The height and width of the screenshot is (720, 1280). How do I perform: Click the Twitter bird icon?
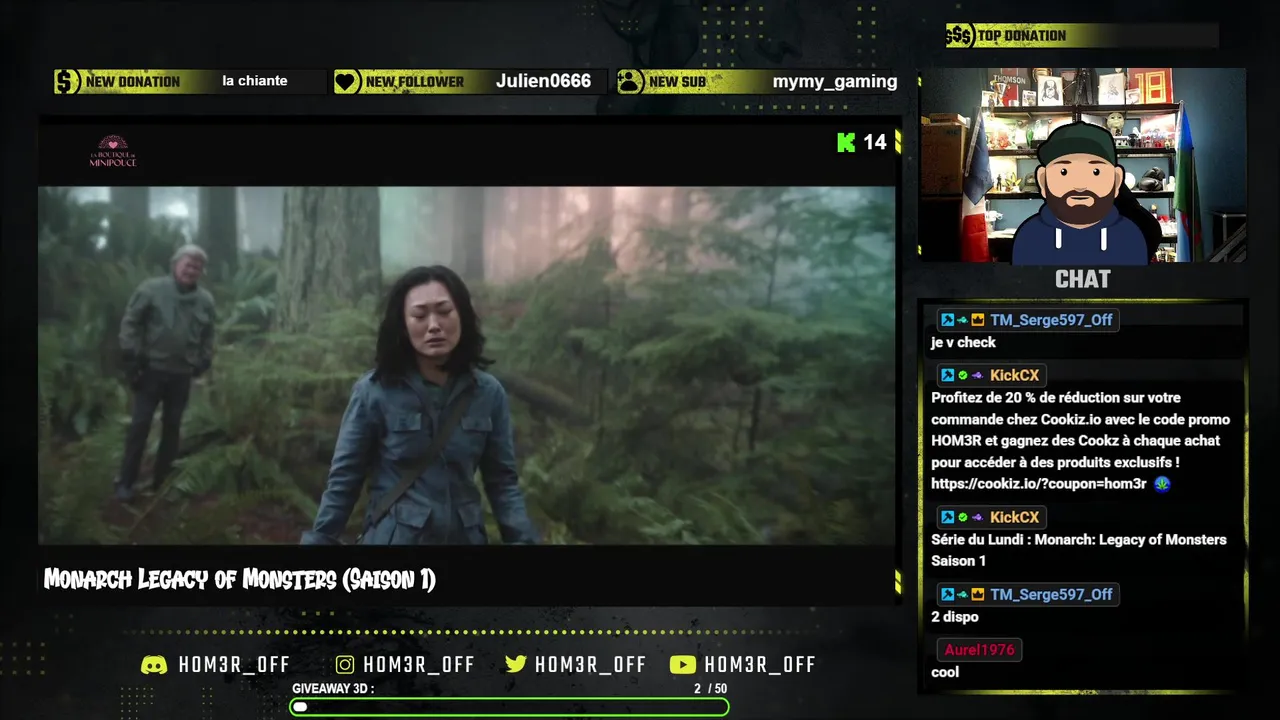[x=516, y=665]
